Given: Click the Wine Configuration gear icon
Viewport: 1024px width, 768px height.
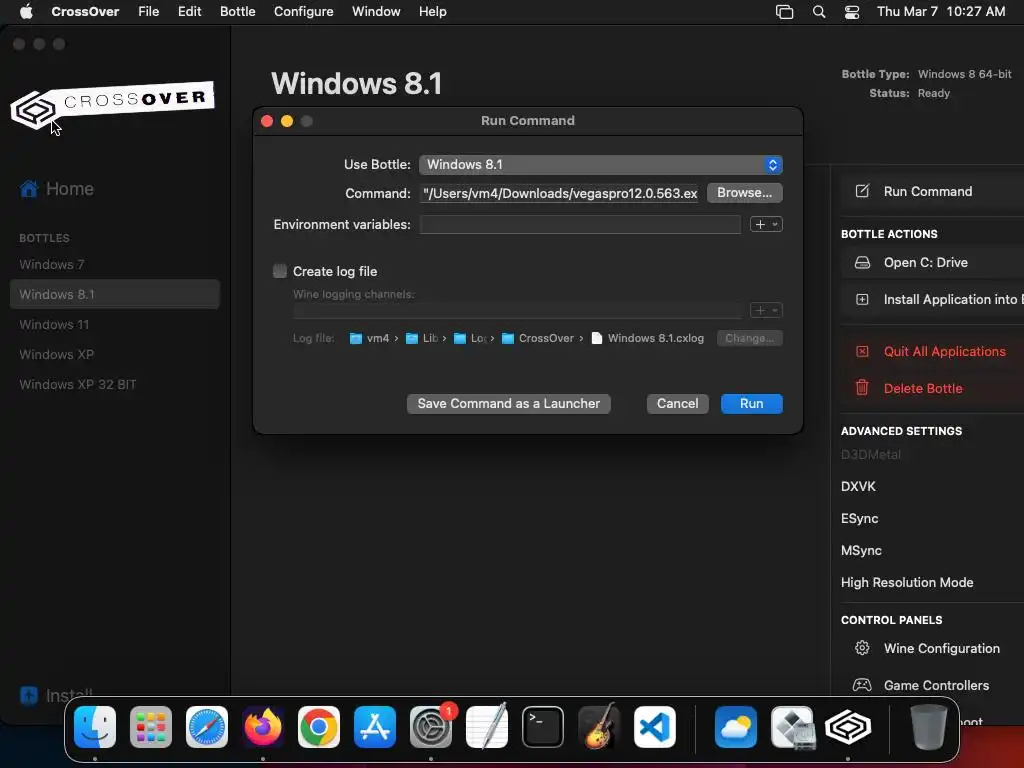Looking at the screenshot, I should 862,648.
